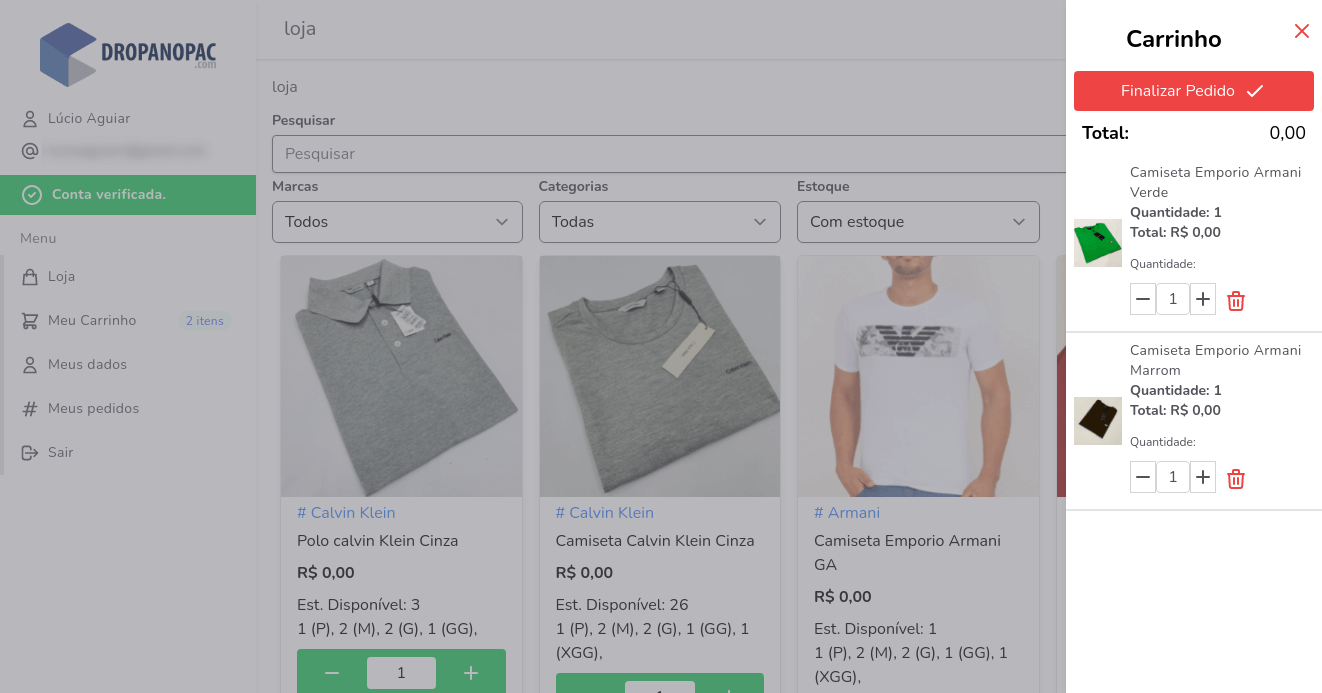Click Calvin Klein brand link on Polo card
1322x693 pixels.
[x=346, y=512]
